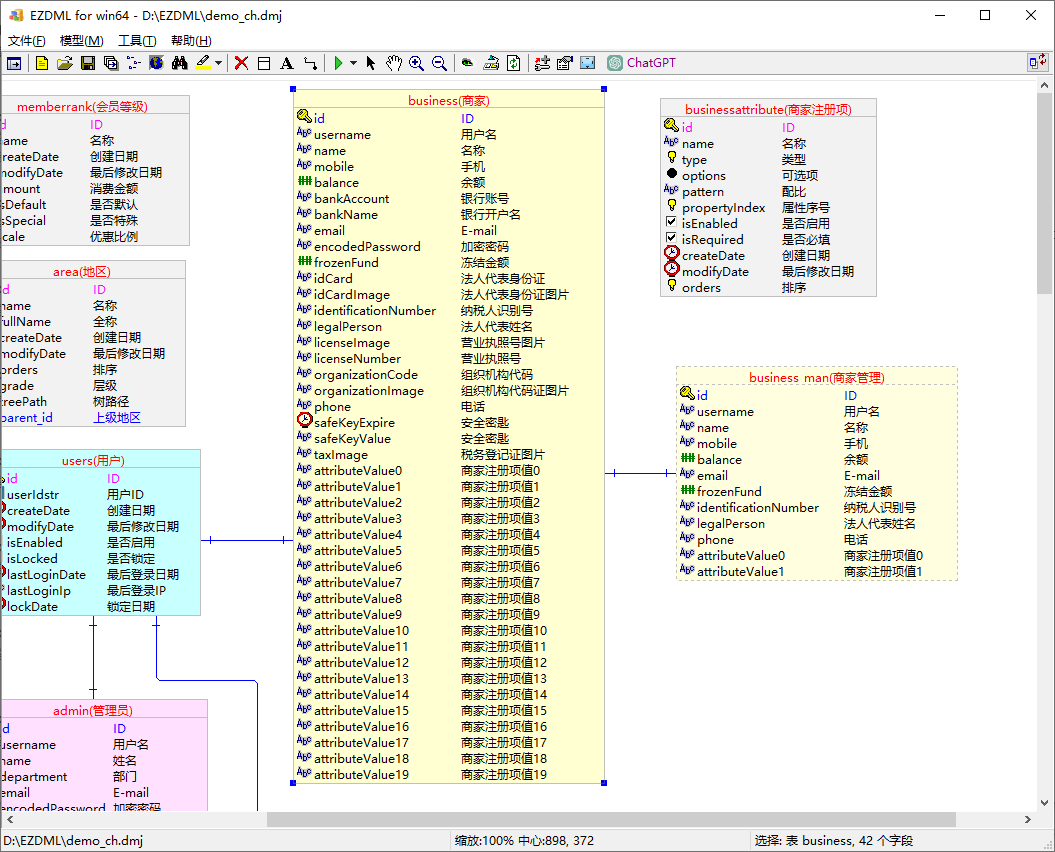This screenshot has width=1055, height=852.
Task: Select the businessattribute(商家注册项) table header
Action: [768, 110]
